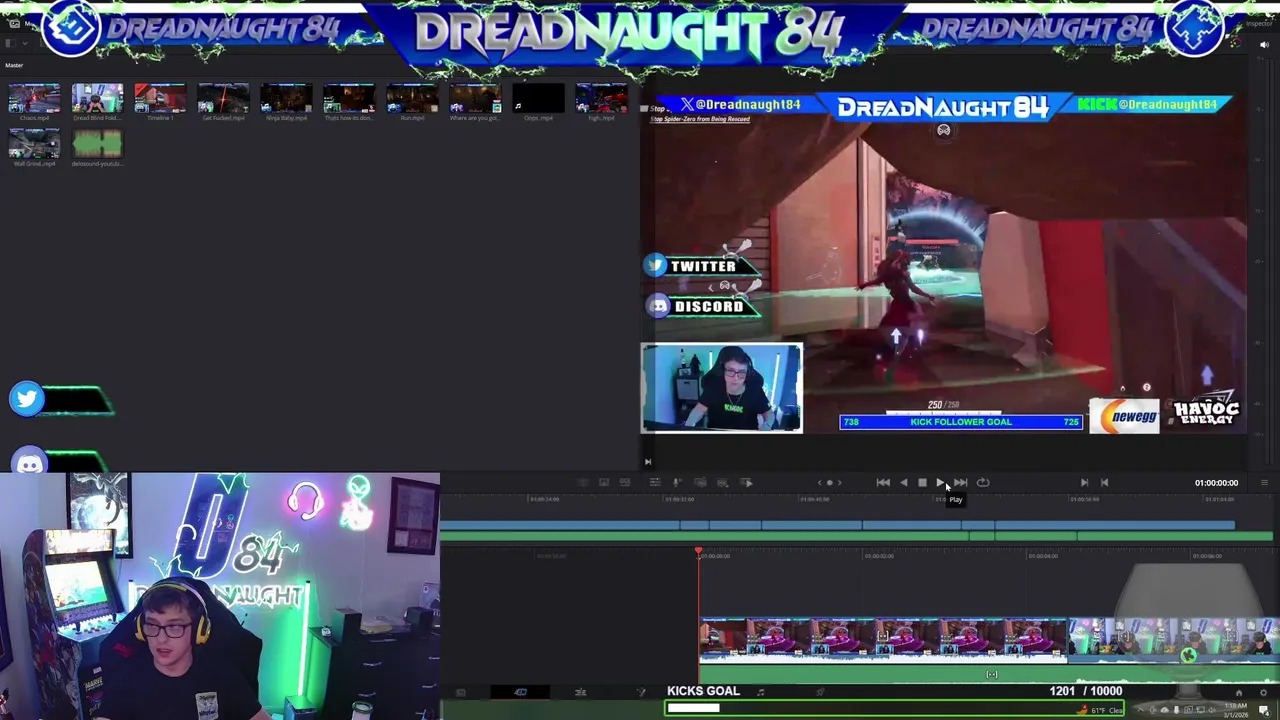Select the Ninja Baby.mp4 clip thumbnail
Screen dimensions: 1280x720
(x=286, y=99)
